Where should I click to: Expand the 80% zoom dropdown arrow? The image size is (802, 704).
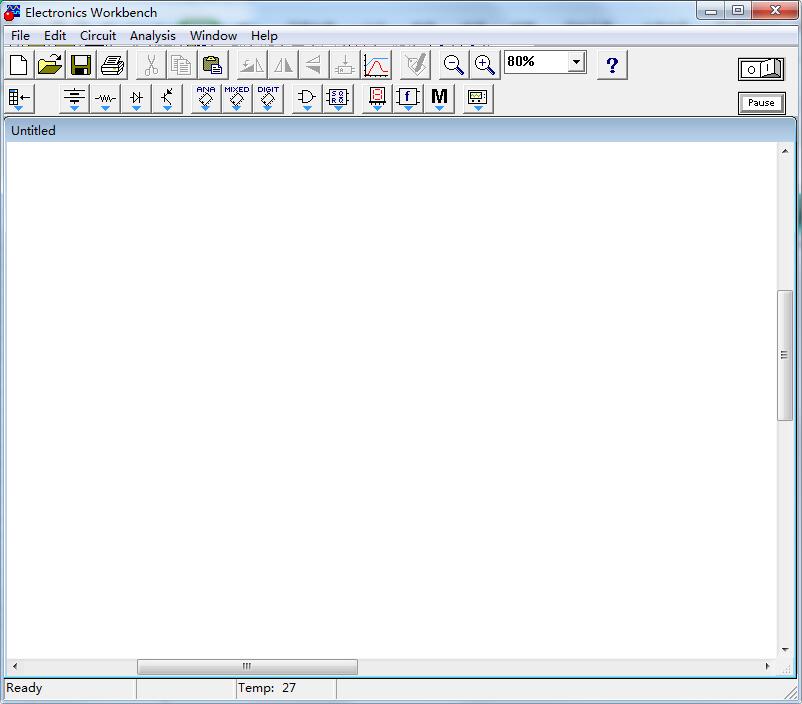(576, 62)
